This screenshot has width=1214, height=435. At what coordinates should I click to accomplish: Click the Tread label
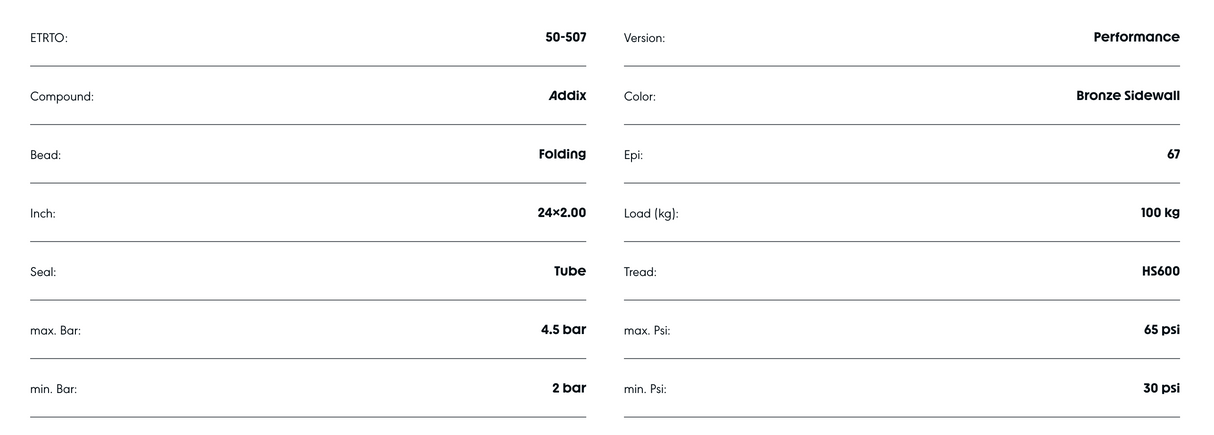click(640, 272)
